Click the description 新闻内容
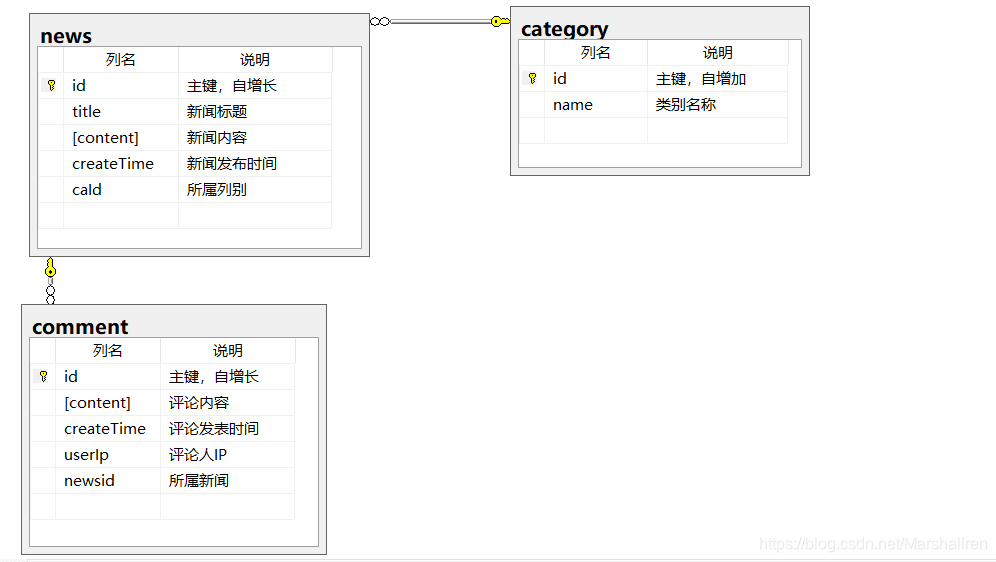 [217, 138]
